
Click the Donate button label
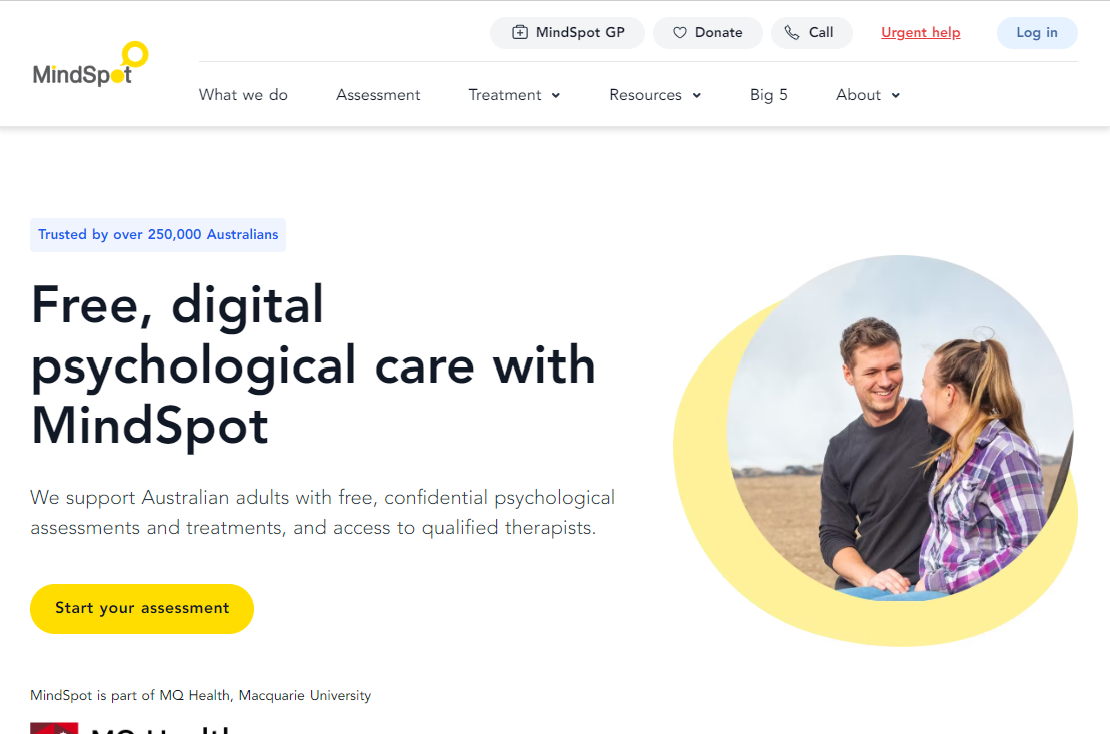(x=719, y=33)
